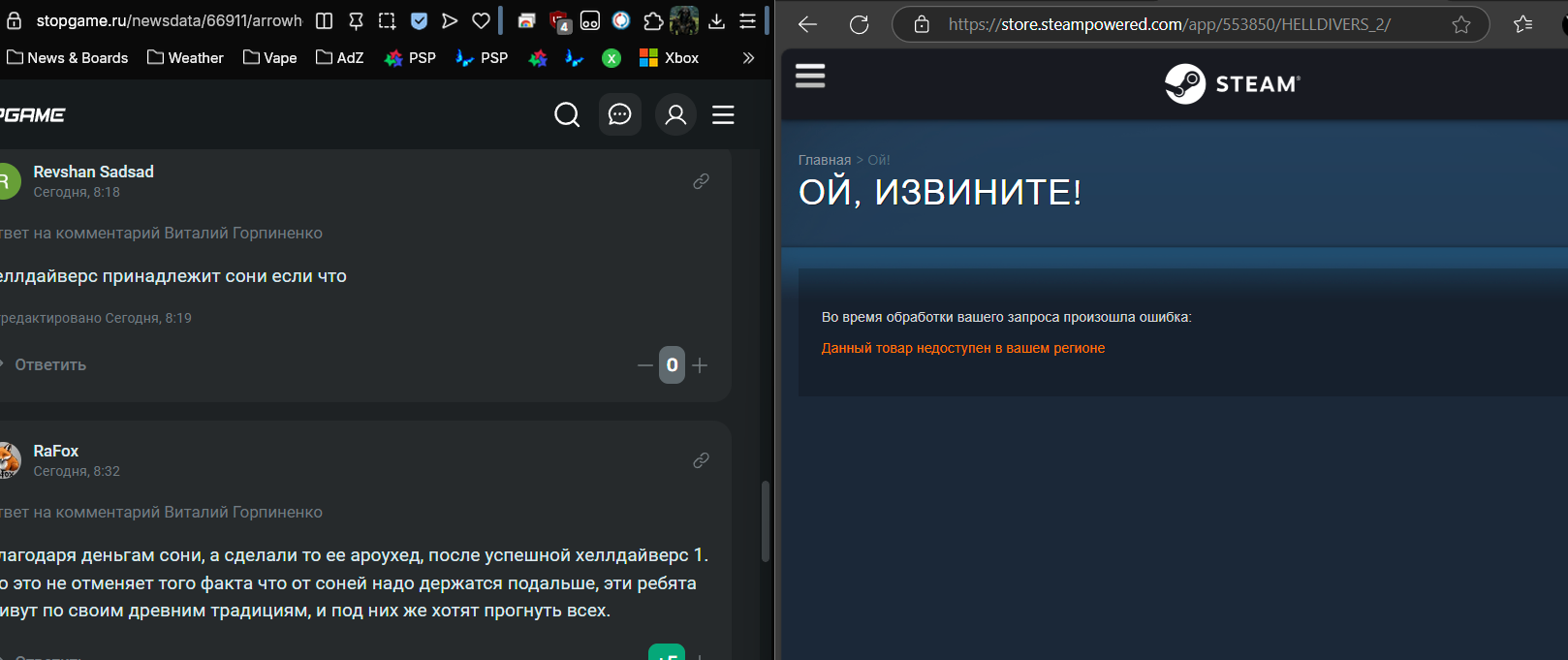Click Ответить under Revshan Sadsad's comment
This screenshot has height=660, width=1568.
50,364
